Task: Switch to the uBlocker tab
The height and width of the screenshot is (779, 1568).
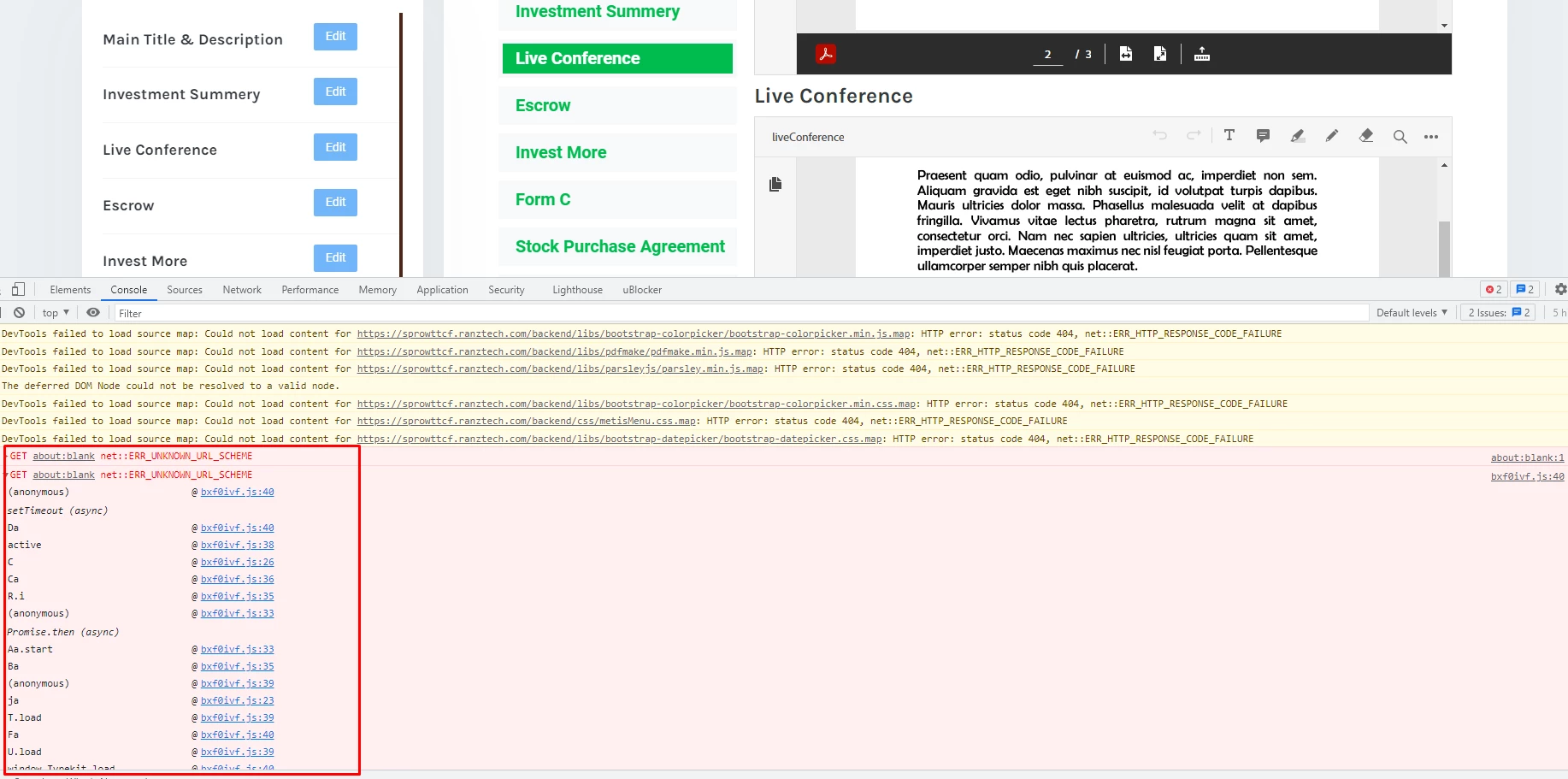Action: point(642,290)
